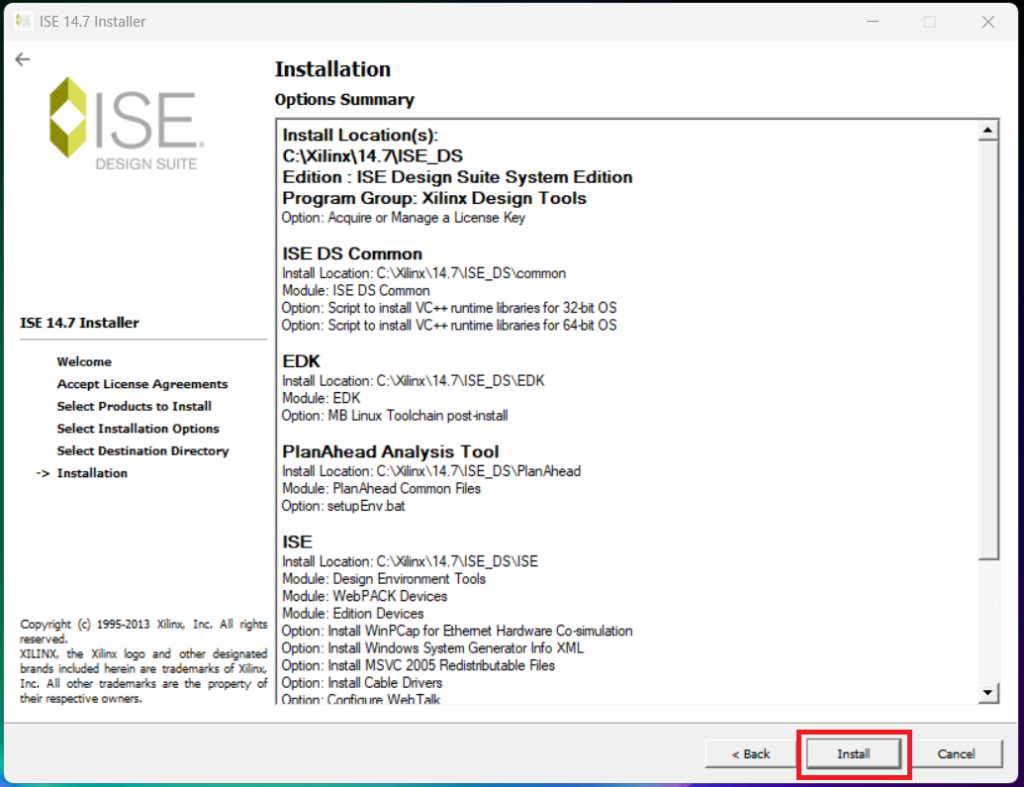Click the VC++ runtime libraries 64-bit OS option
This screenshot has width=1024, height=787.
point(449,325)
